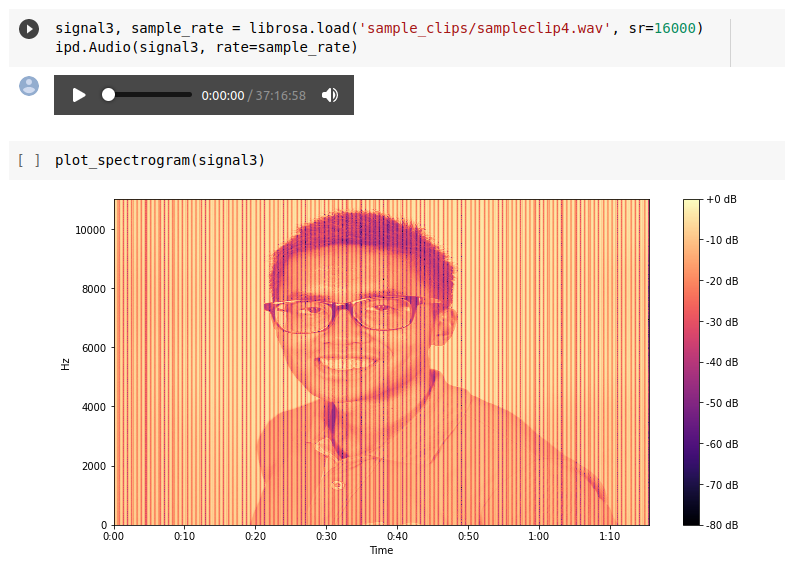Run the librosa.load code cell
Viewport: 785px width, 573px height.
(x=29, y=29)
